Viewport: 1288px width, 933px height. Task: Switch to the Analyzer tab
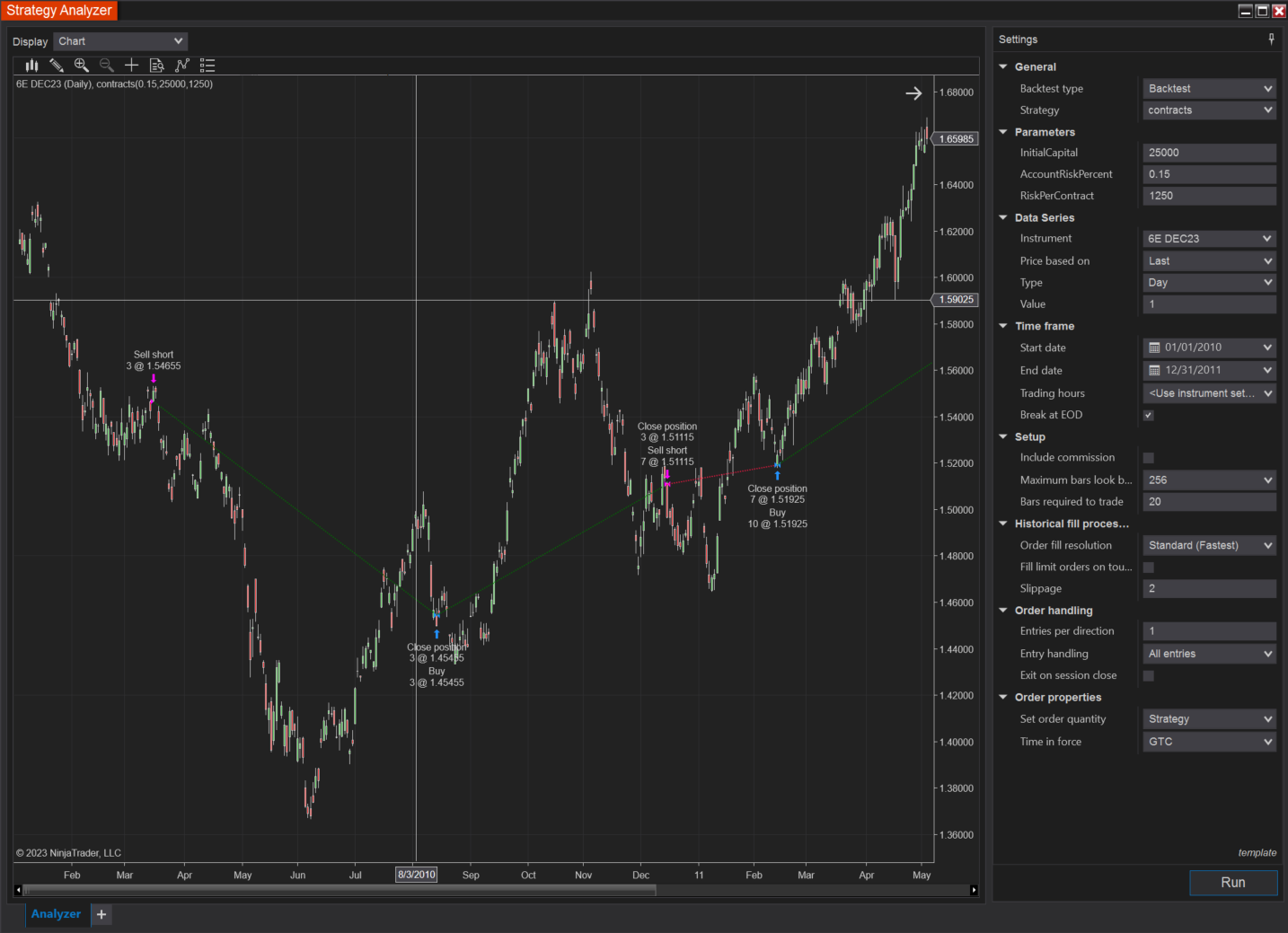pos(56,914)
